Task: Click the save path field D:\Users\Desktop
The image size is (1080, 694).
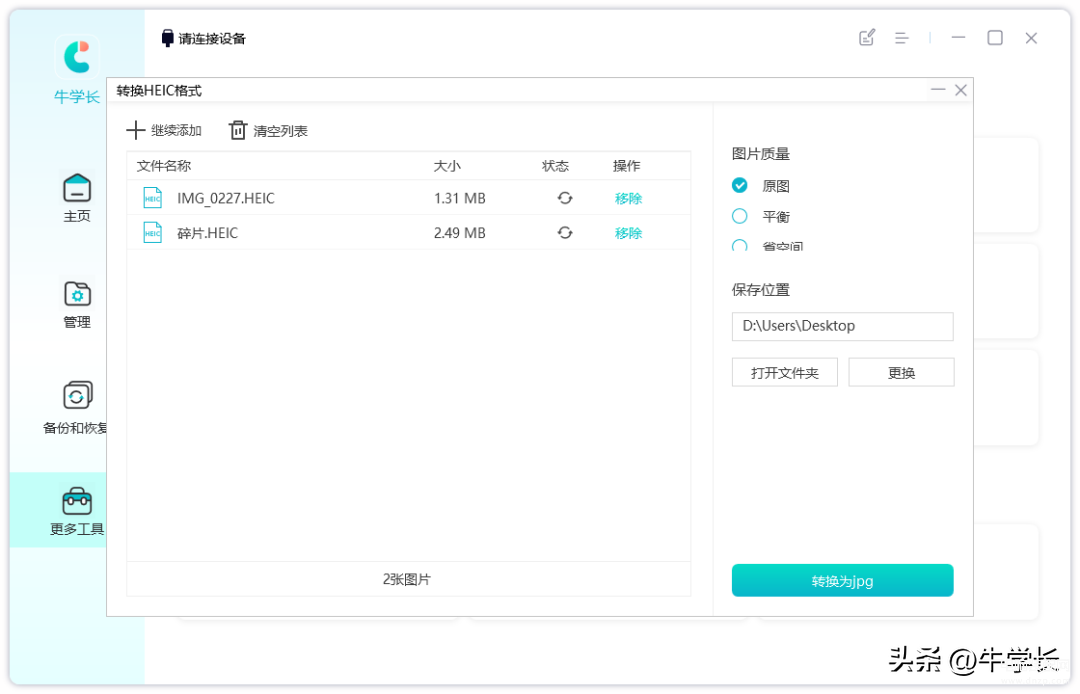Action: coord(842,326)
